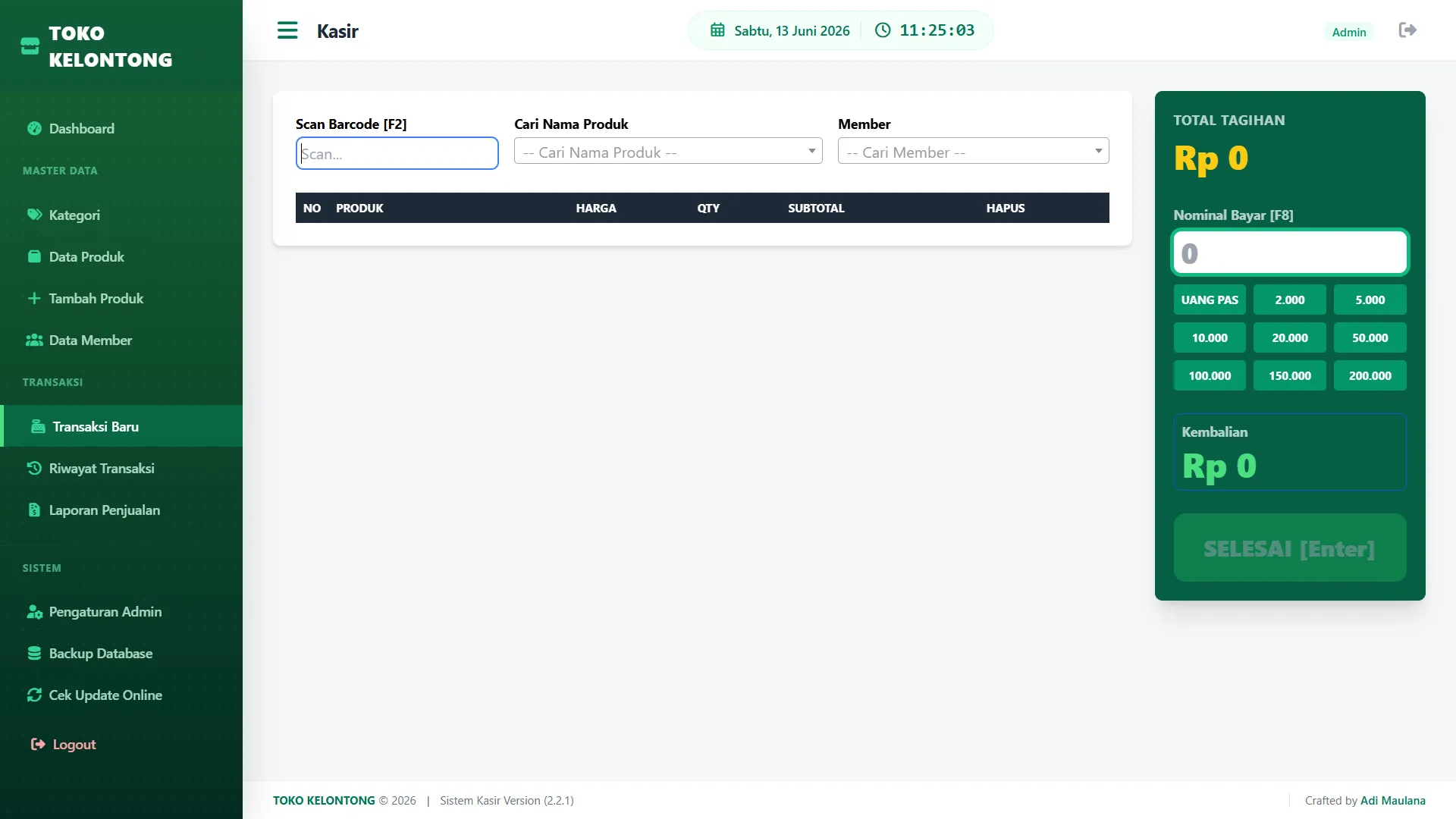Click the Total Tagihan Rp 0 amount
This screenshot has width=1456, height=819.
1211,158
